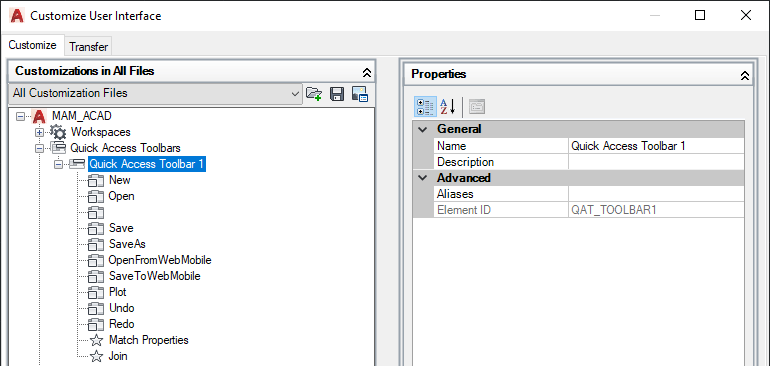This screenshot has width=770, height=366.
Task: Select the Customize tab
Action: click(x=32, y=45)
